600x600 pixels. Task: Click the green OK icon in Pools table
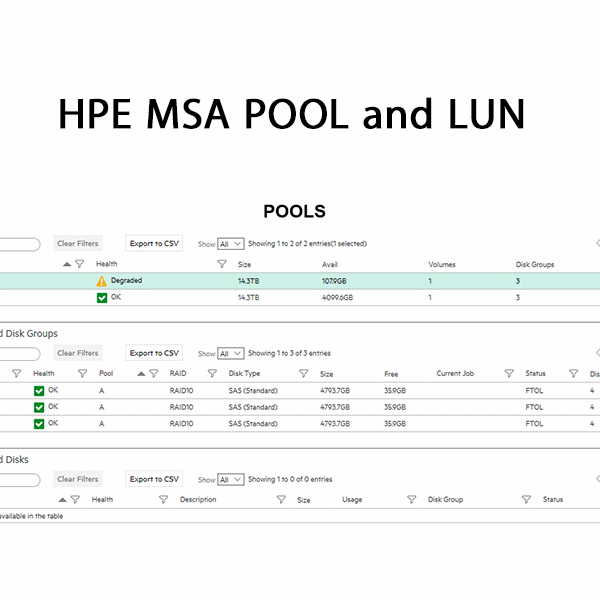pyautogui.click(x=101, y=298)
